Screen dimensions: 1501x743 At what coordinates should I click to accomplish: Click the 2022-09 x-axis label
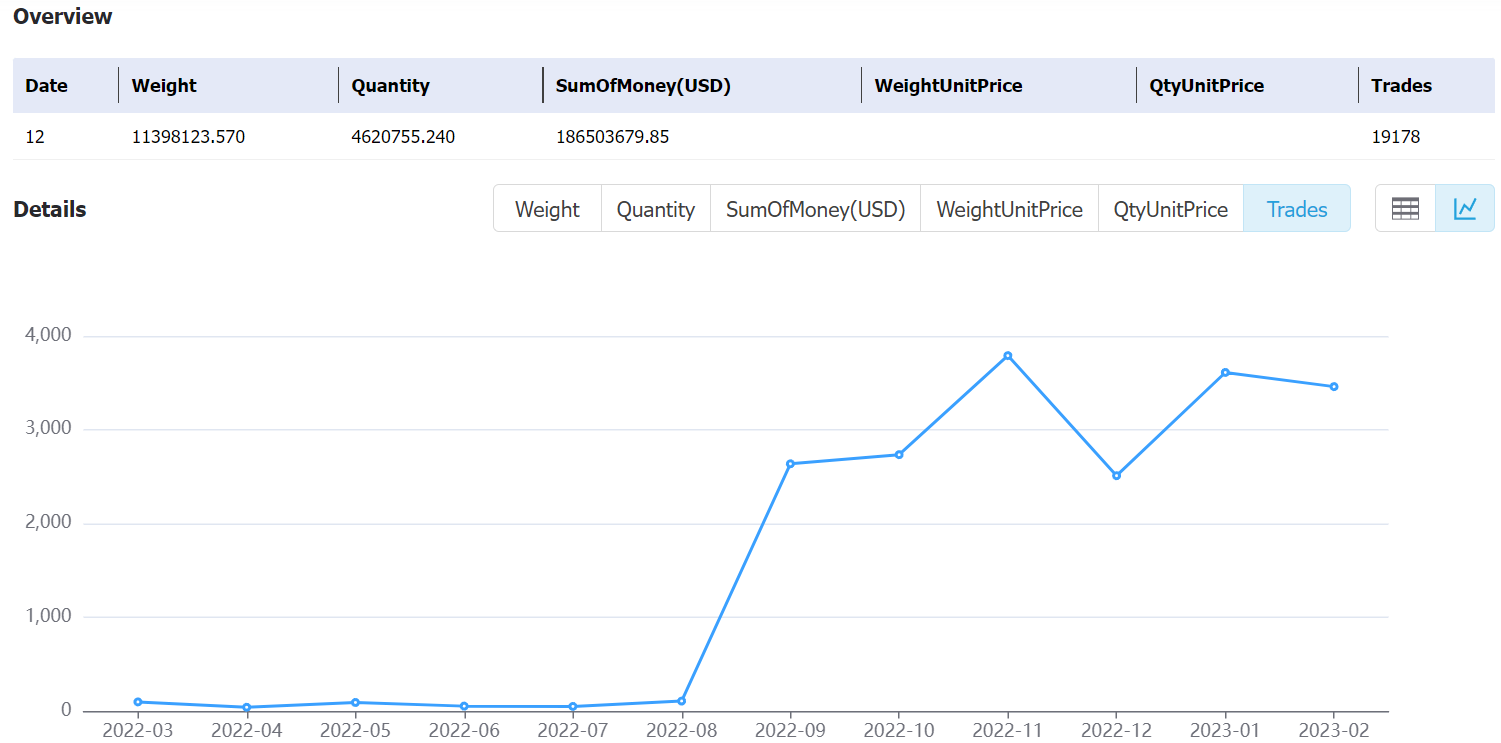point(790,731)
